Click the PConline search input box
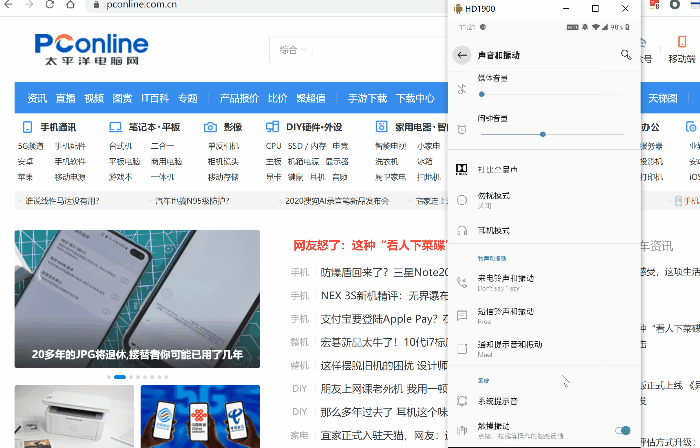Viewport: 700px width, 448px height. point(379,50)
